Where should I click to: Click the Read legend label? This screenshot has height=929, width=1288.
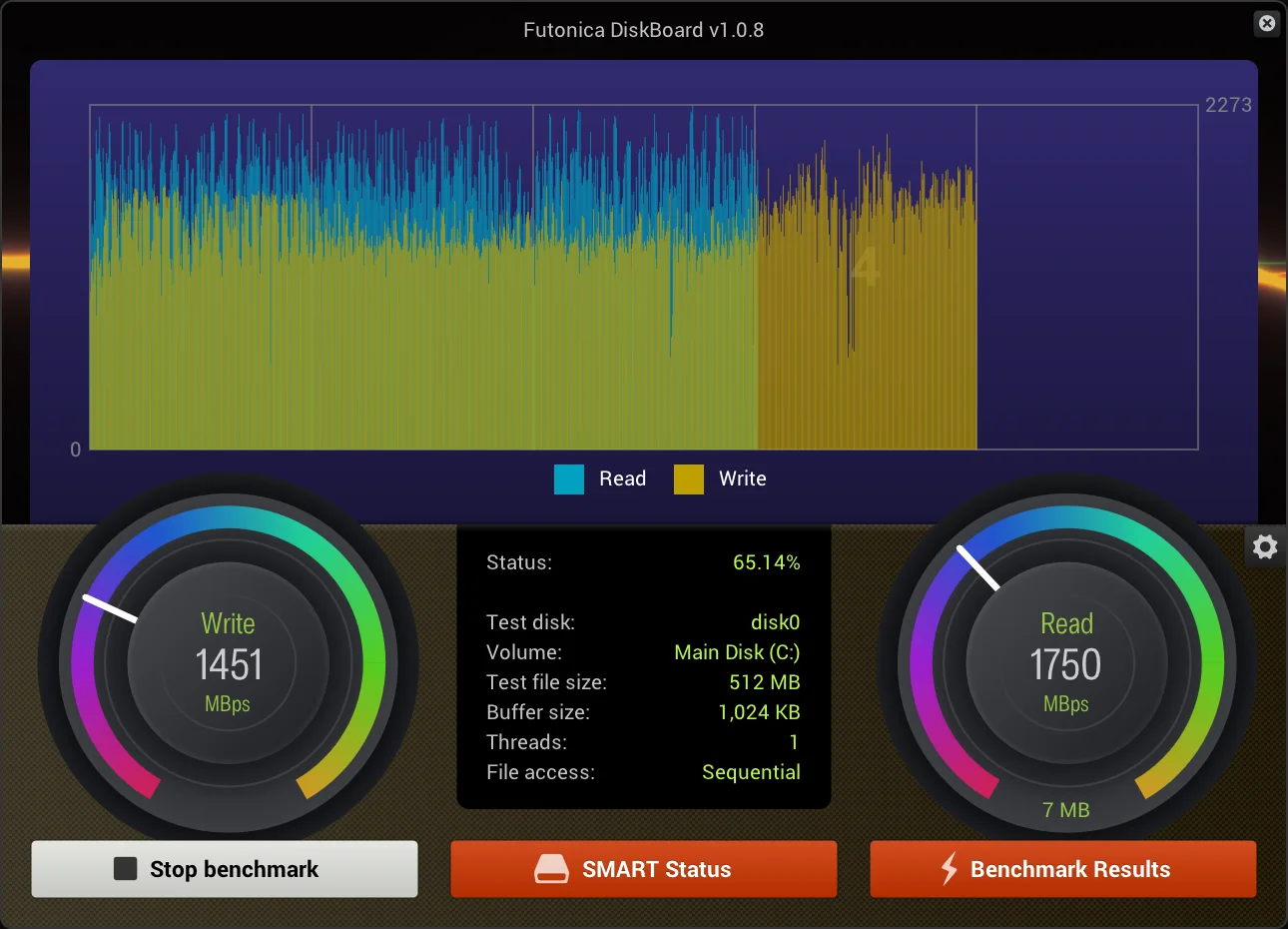(x=622, y=478)
